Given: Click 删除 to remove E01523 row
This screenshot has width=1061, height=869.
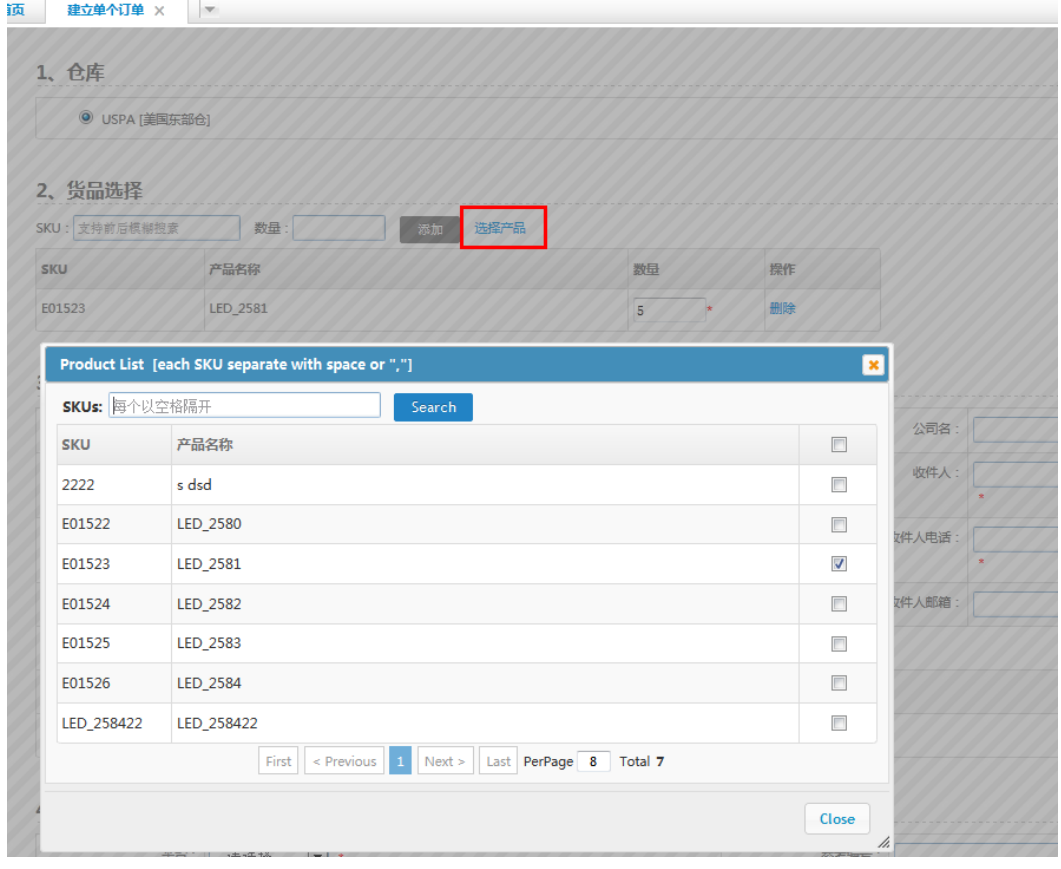Looking at the screenshot, I should point(782,309).
